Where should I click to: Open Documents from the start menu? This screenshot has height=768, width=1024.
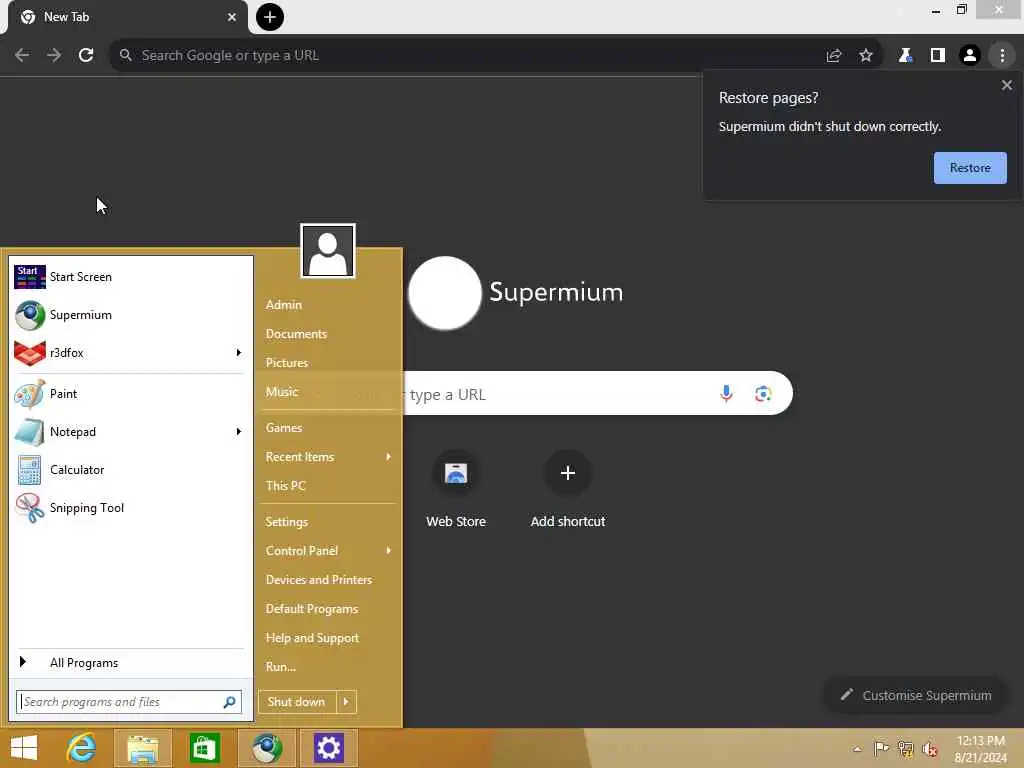296,334
